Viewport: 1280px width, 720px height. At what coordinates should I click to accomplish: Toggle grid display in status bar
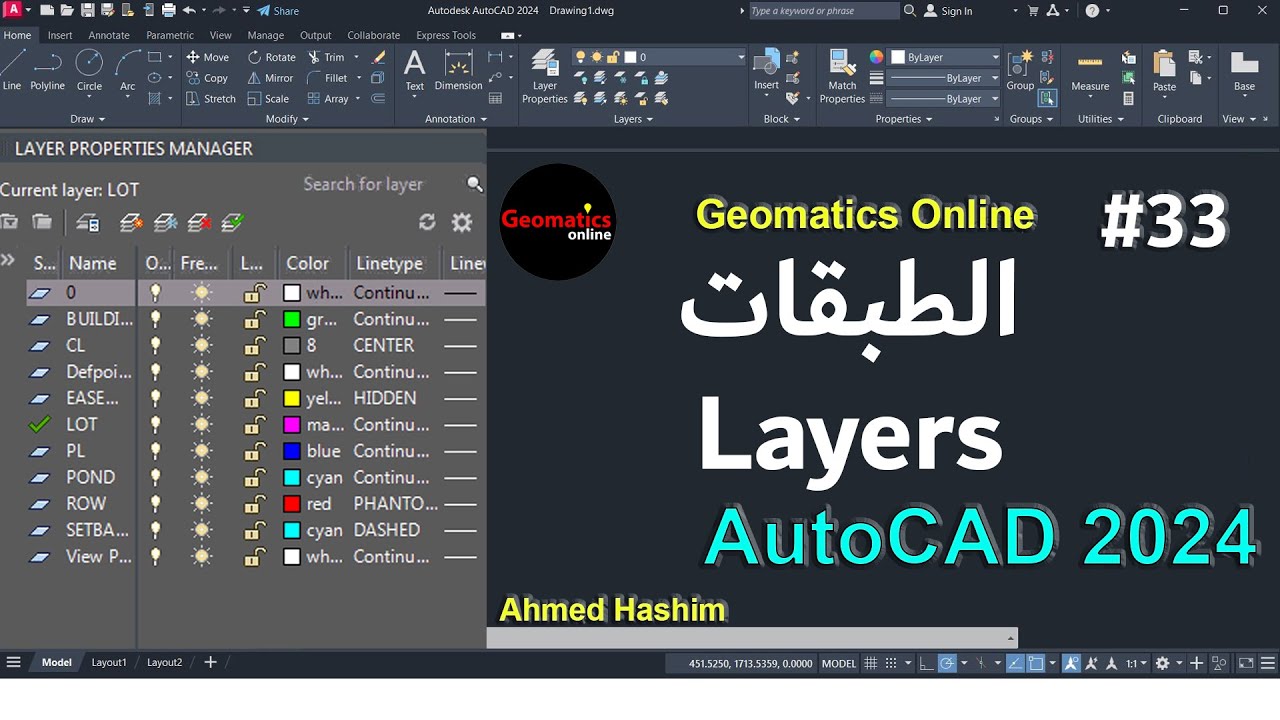[x=870, y=663]
